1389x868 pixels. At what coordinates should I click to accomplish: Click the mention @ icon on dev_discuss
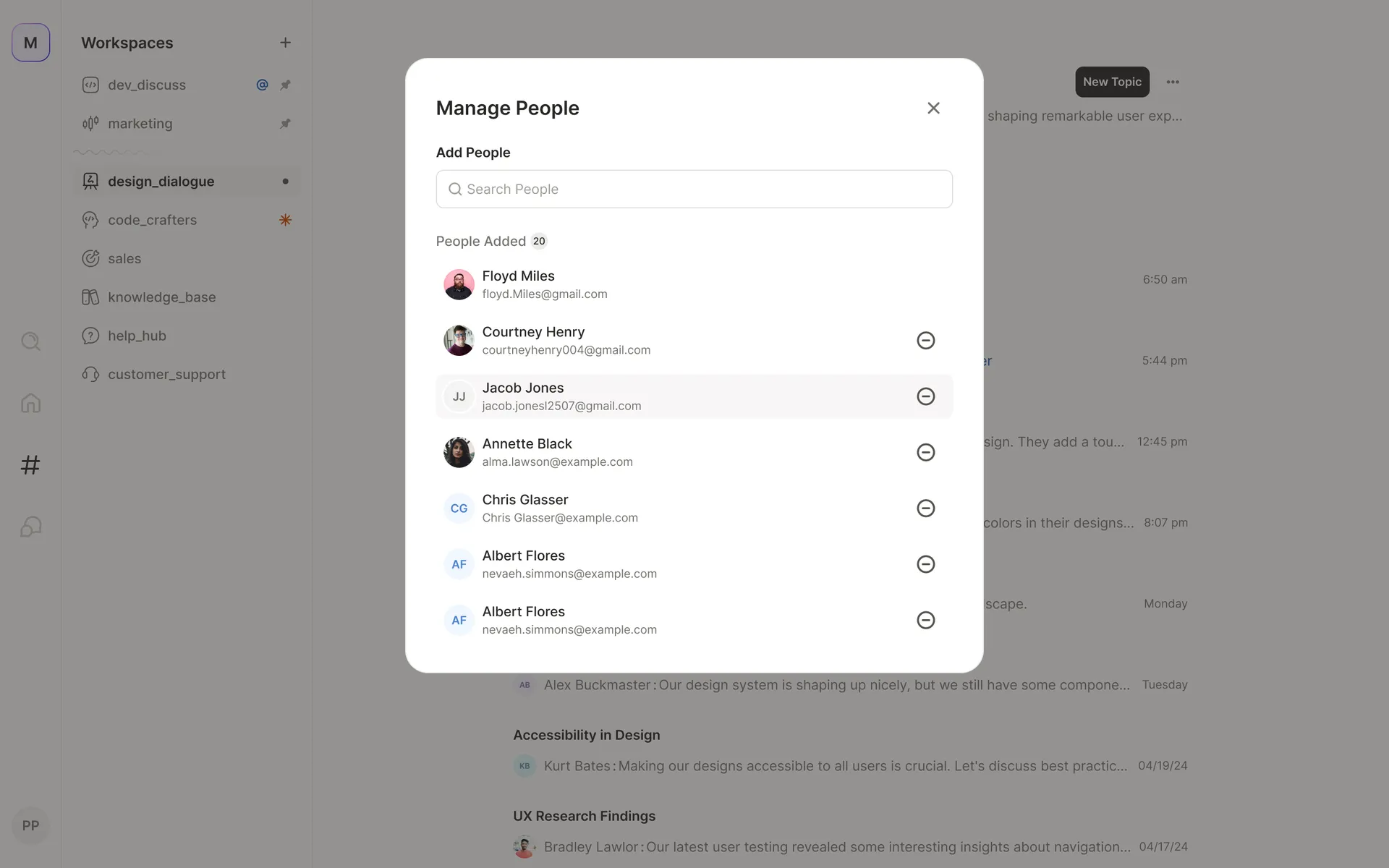tap(262, 85)
